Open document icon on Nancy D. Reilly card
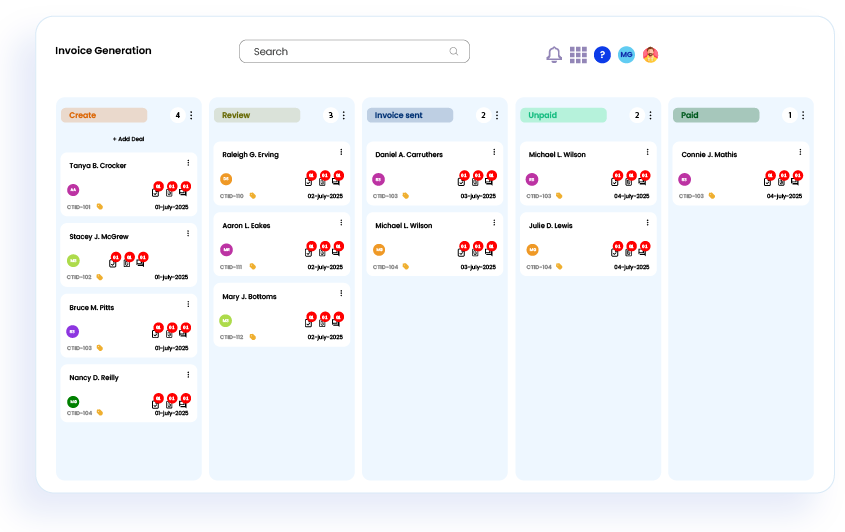845x532 pixels. (x=169, y=404)
